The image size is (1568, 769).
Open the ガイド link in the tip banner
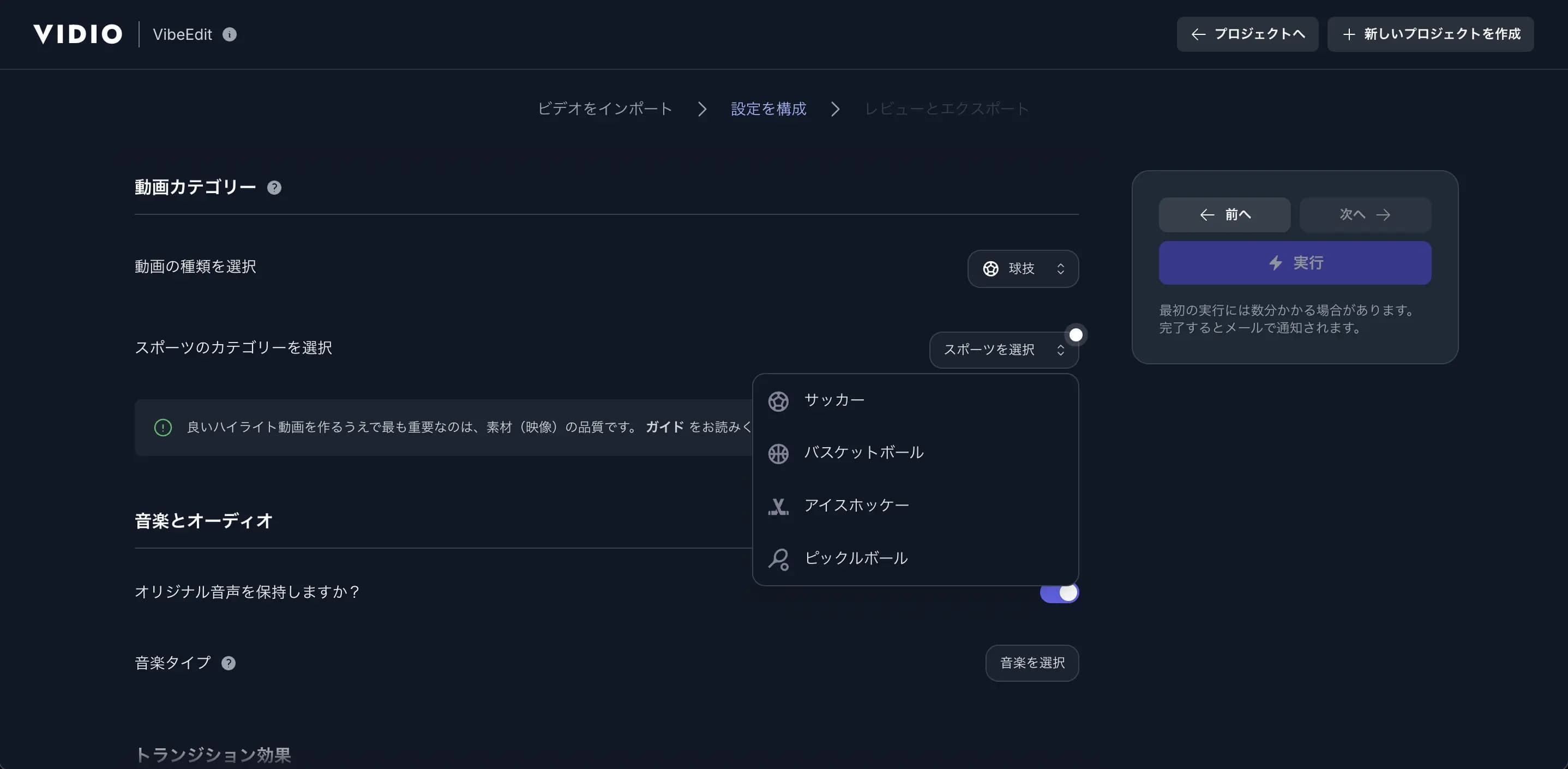(664, 428)
